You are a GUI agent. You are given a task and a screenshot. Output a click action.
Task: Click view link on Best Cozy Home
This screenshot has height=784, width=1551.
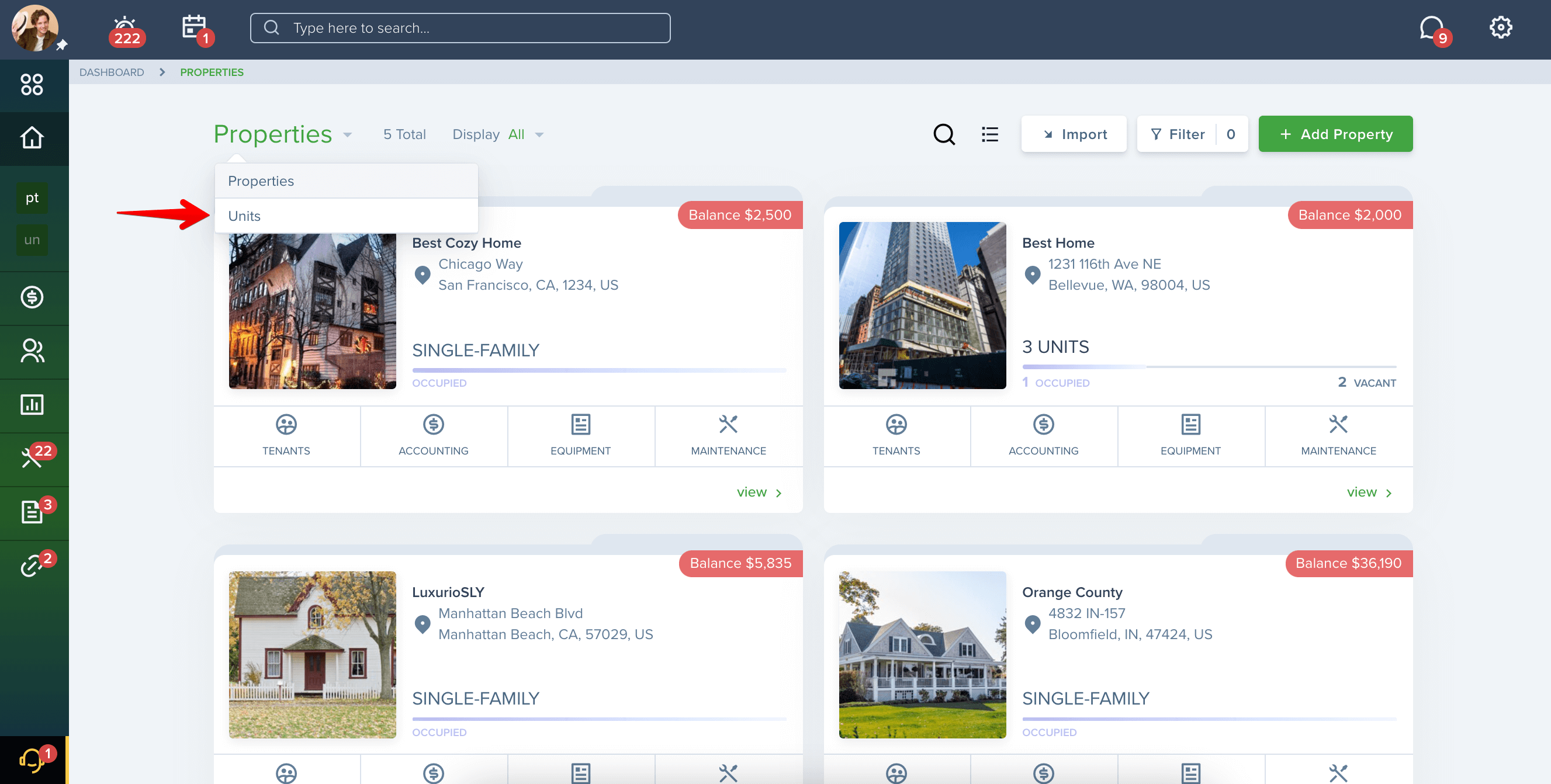click(x=759, y=492)
